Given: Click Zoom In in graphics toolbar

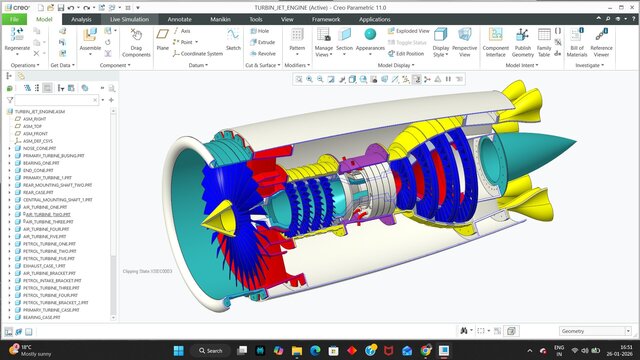Looking at the screenshot, I should click(309, 79).
